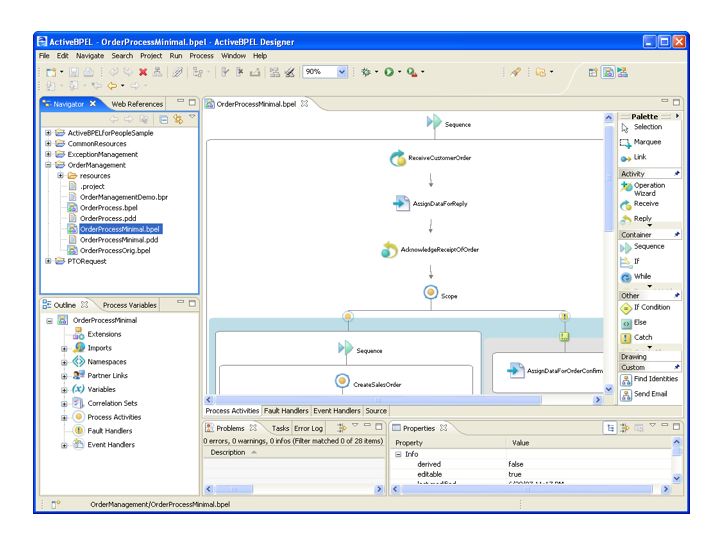
Task: Select the While container in Palette
Action: 636,277
